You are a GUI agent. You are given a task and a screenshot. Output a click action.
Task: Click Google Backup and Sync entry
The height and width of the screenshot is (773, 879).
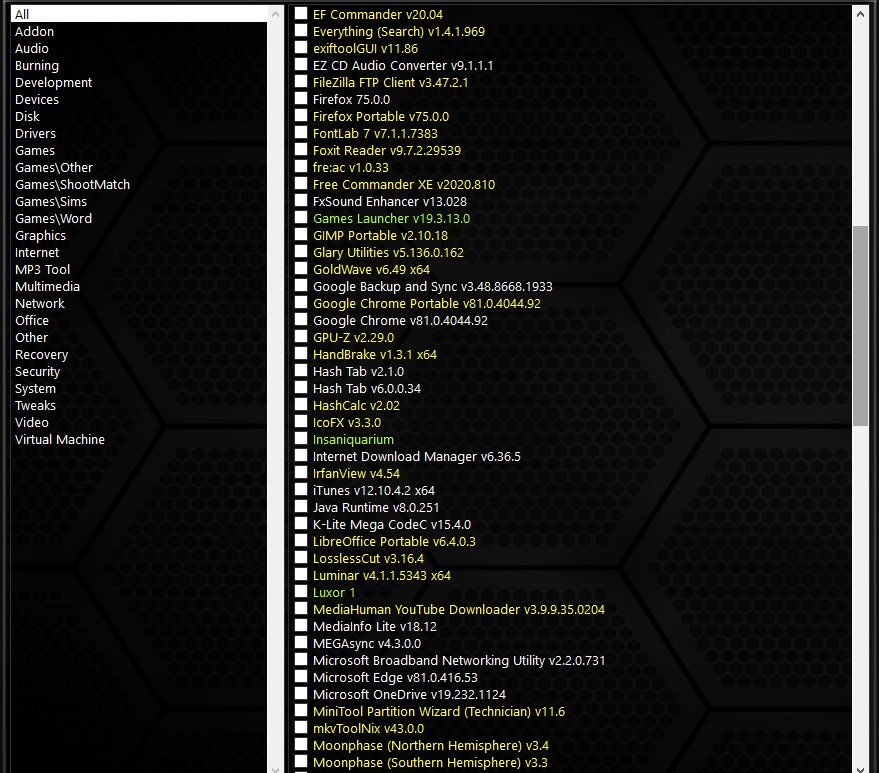432,286
